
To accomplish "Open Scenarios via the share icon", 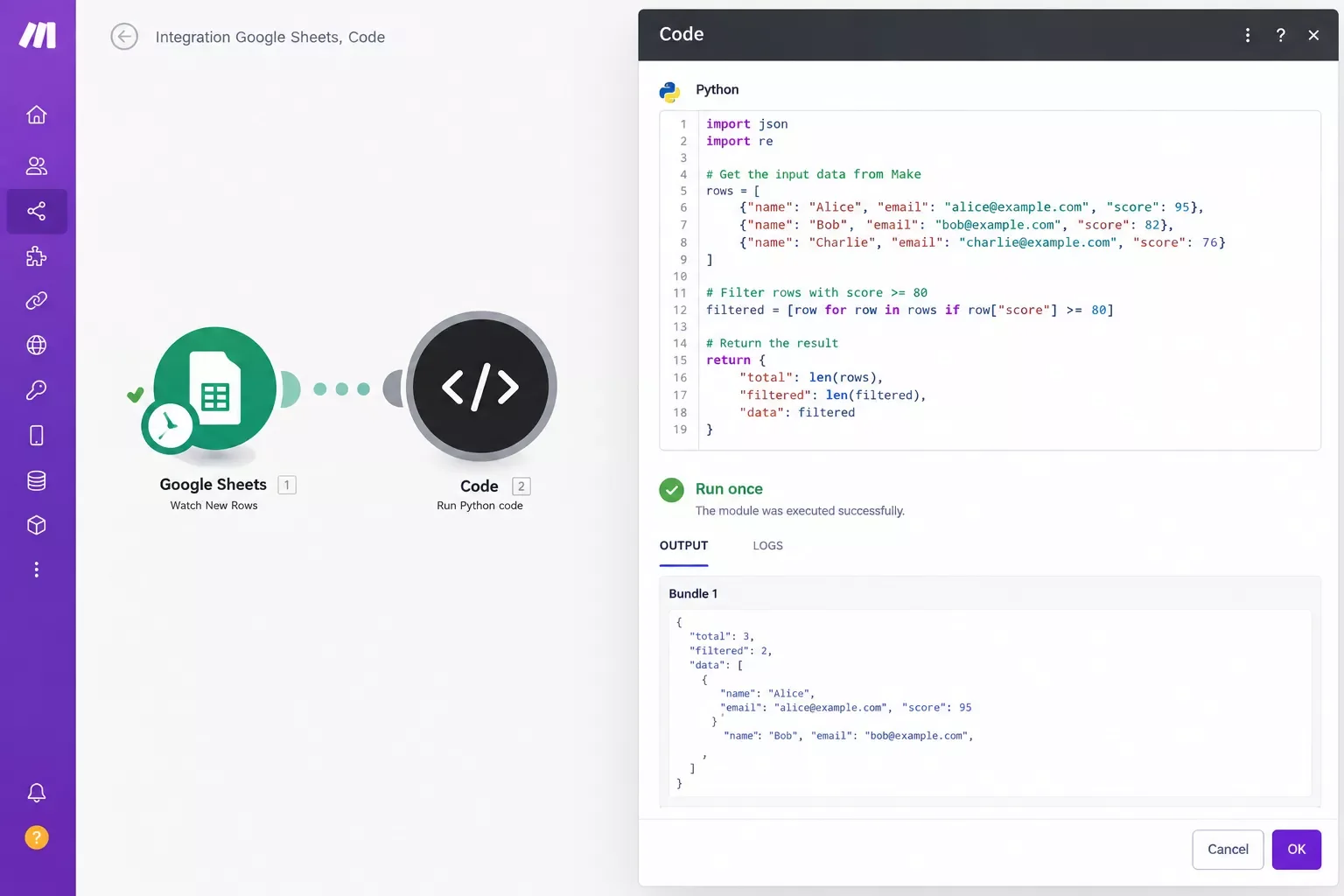I will [37, 211].
